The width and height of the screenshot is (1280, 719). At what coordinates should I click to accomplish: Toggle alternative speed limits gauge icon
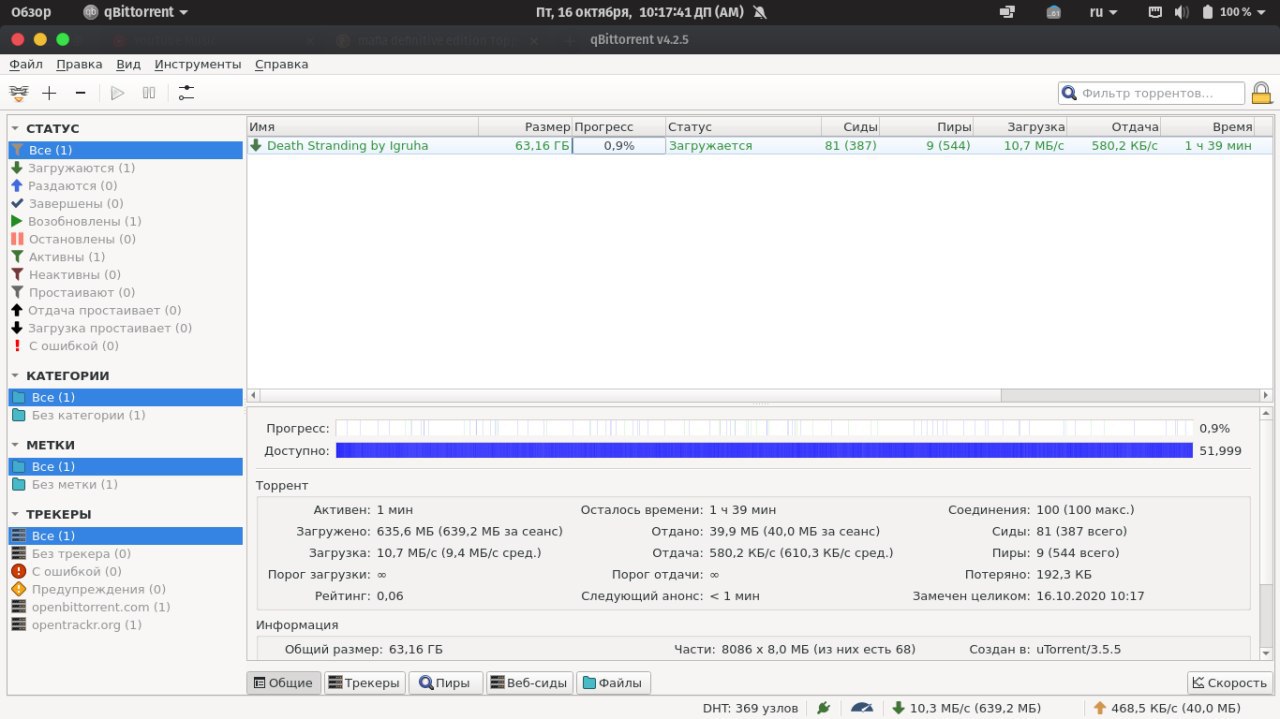863,708
